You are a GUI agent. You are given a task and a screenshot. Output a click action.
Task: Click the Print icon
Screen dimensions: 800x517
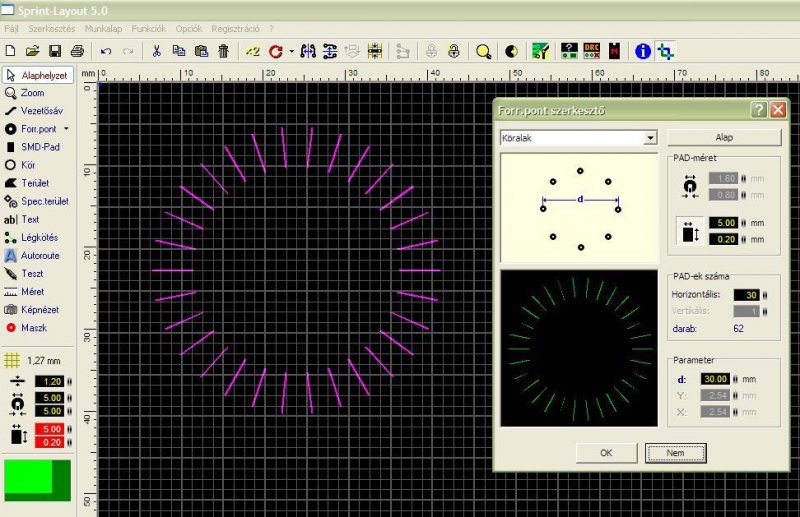(77, 51)
